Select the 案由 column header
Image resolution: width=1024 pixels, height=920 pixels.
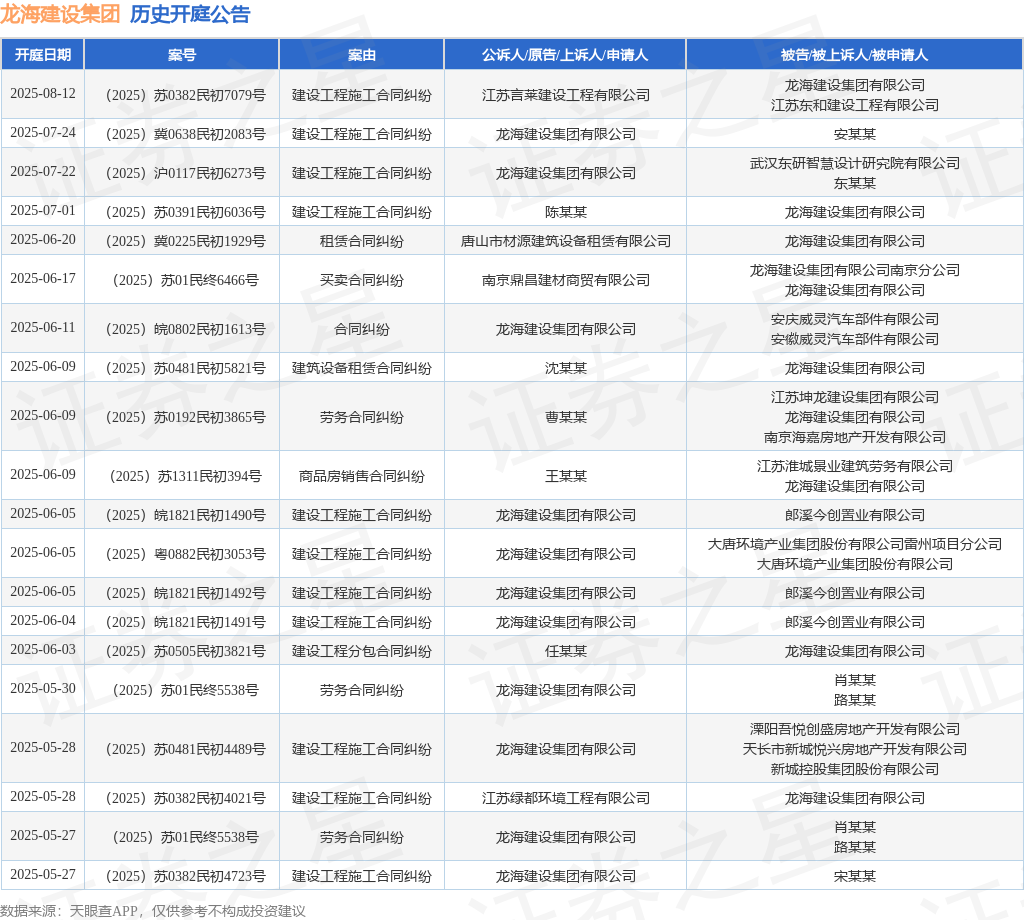pyautogui.click(x=362, y=55)
